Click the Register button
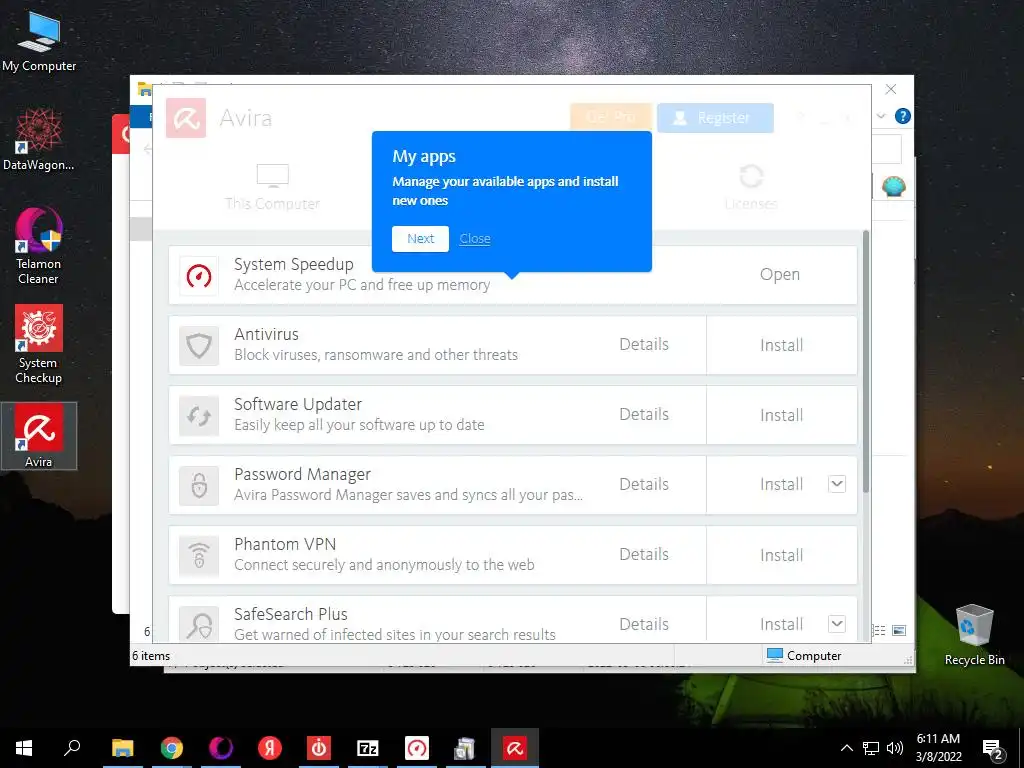This screenshot has height=768, width=1024. tap(715, 118)
